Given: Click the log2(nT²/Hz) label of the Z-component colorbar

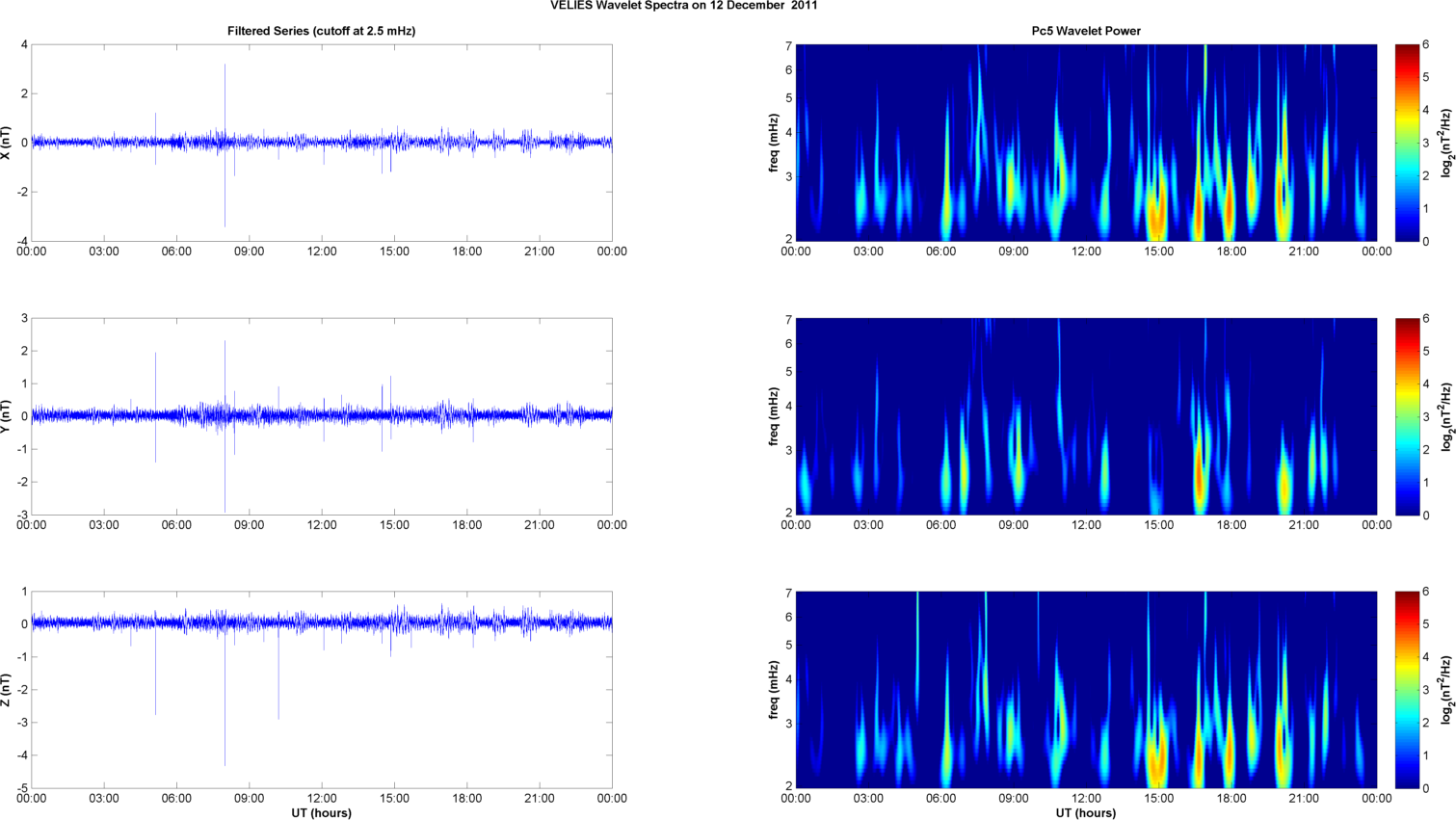Looking at the screenshot, I should click(x=1446, y=690).
